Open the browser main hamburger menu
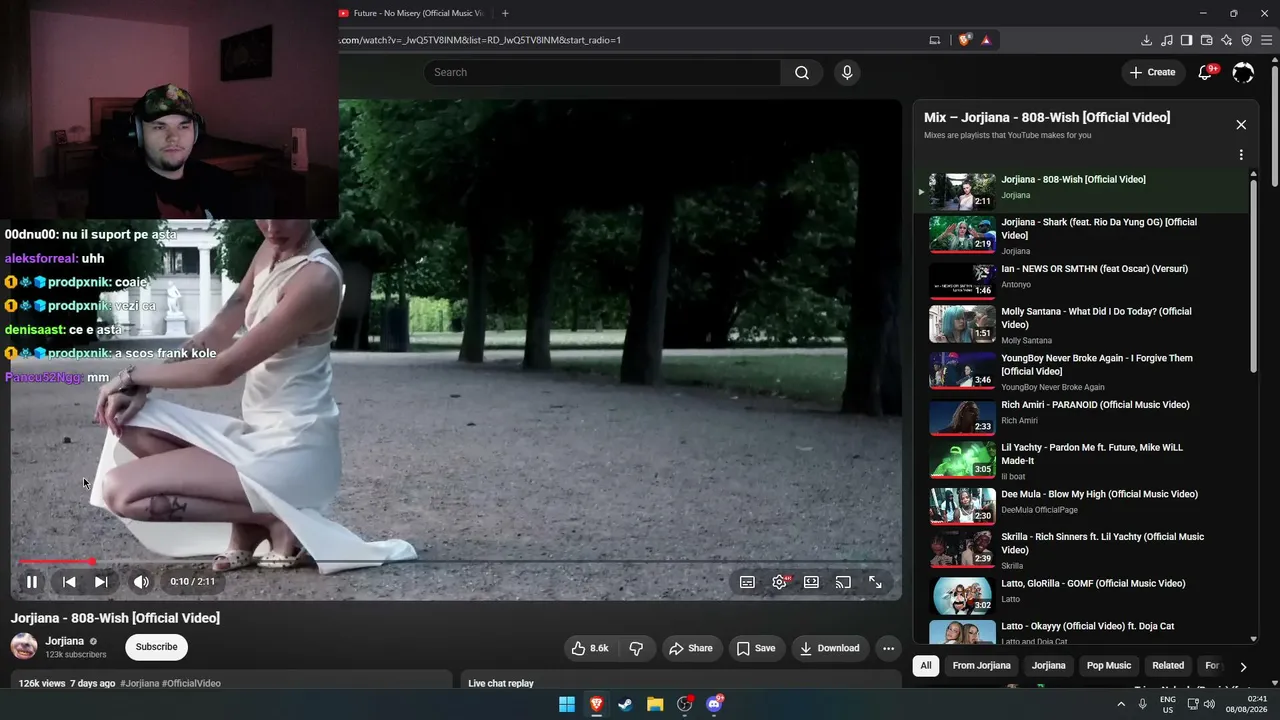Screen dimensions: 1280x720 pyautogui.click(x=1266, y=40)
